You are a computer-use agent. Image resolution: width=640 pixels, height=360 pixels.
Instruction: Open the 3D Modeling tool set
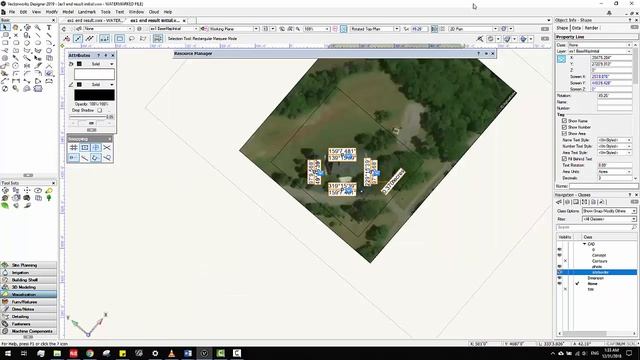click(29, 287)
